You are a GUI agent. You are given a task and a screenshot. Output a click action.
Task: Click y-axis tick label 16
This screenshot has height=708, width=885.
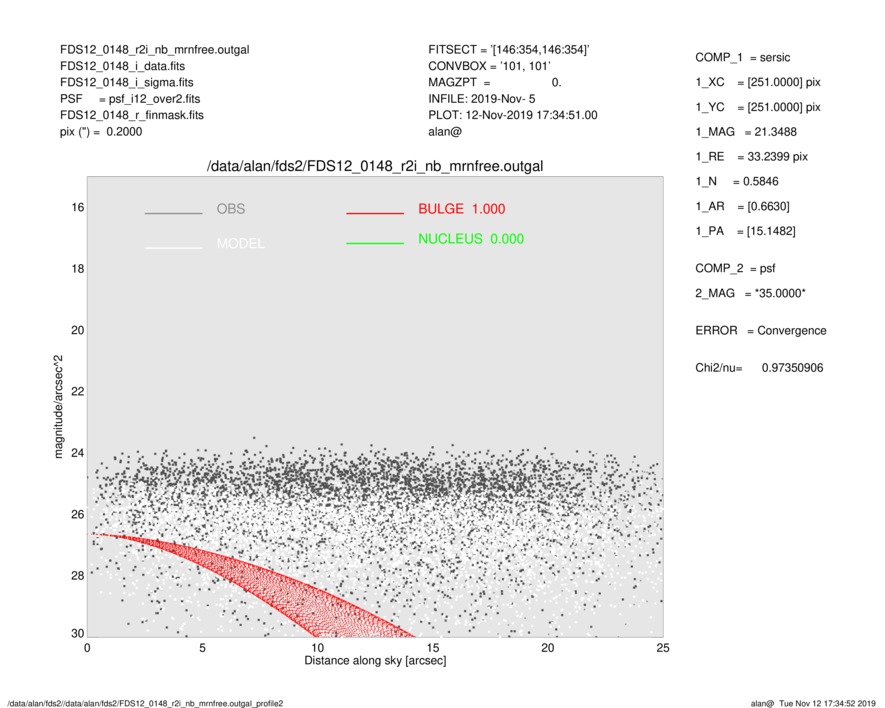77,208
